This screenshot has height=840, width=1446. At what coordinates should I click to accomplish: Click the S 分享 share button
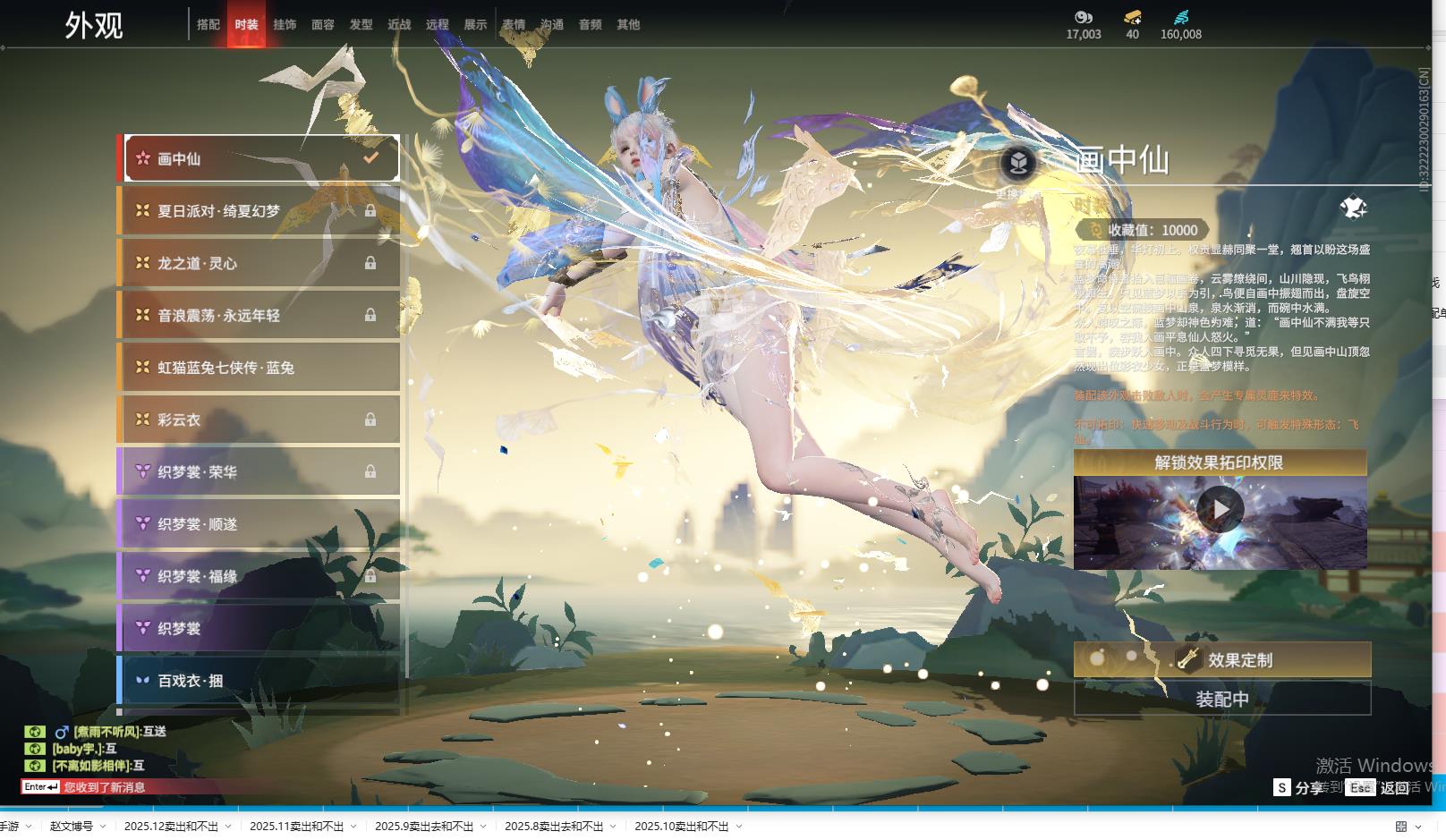pyautogui.click(x=1298, y=787)
